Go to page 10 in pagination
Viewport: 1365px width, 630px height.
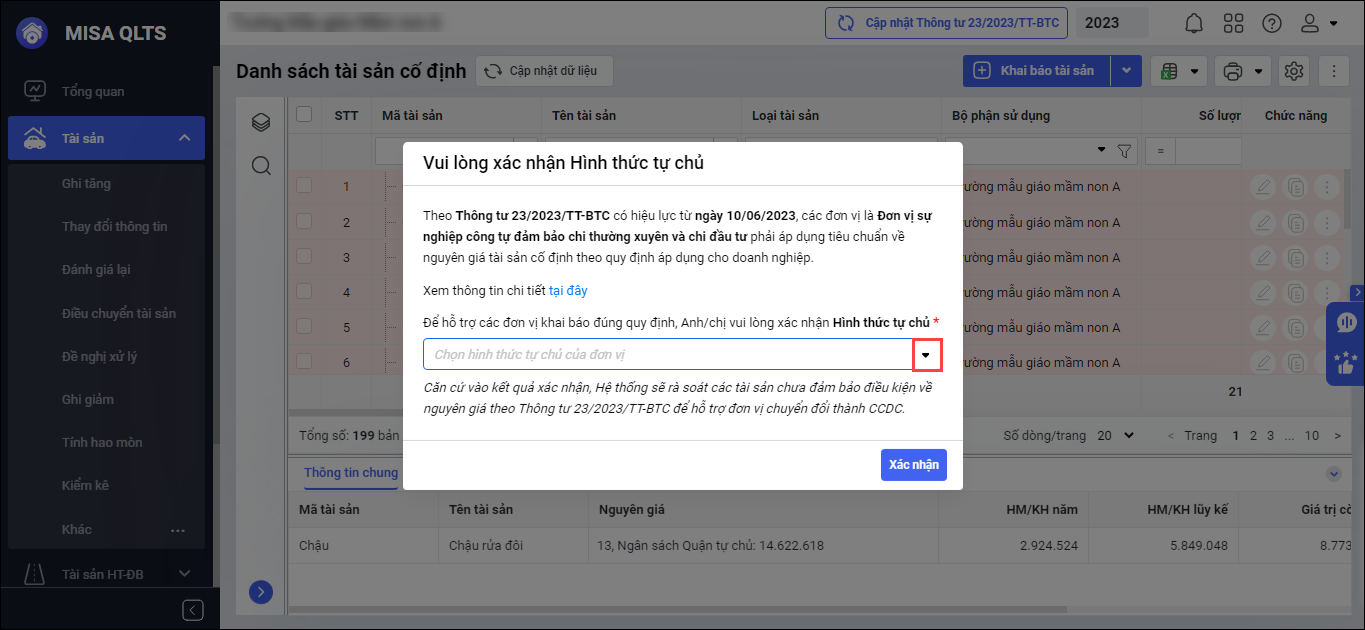point(1312,436)
